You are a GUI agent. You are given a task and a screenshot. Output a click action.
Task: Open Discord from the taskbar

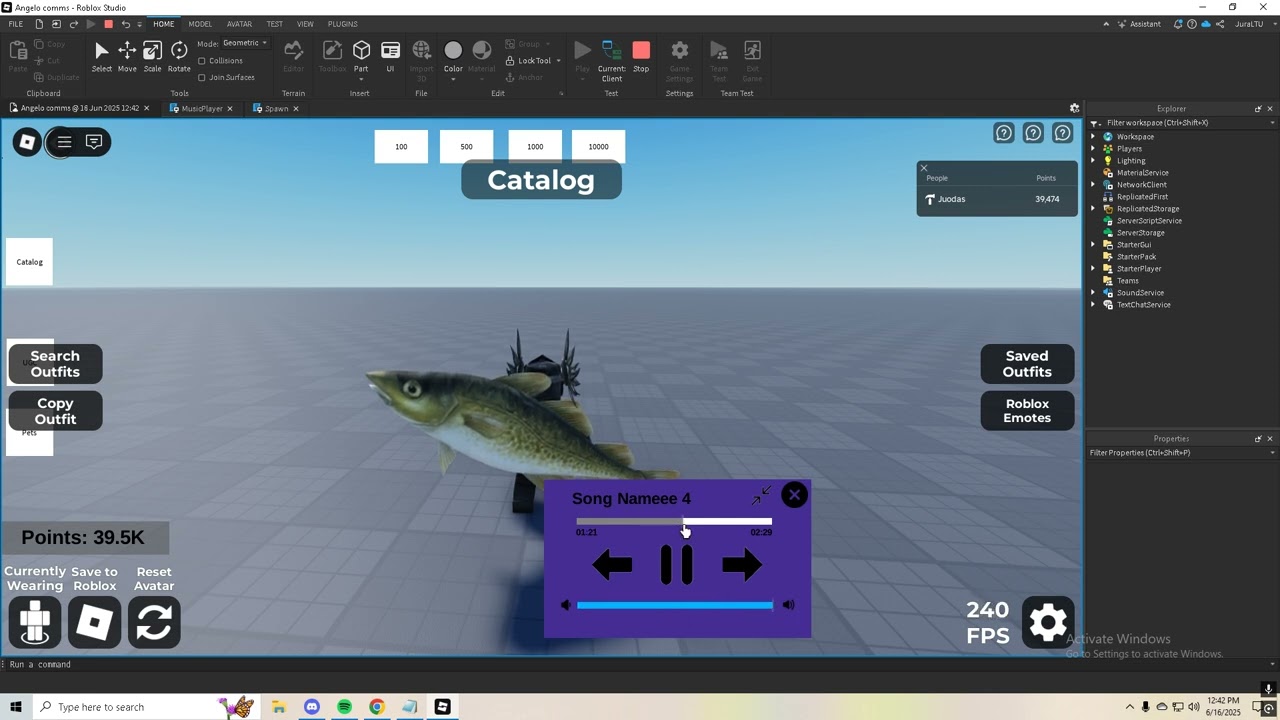[x=311, y=707]
